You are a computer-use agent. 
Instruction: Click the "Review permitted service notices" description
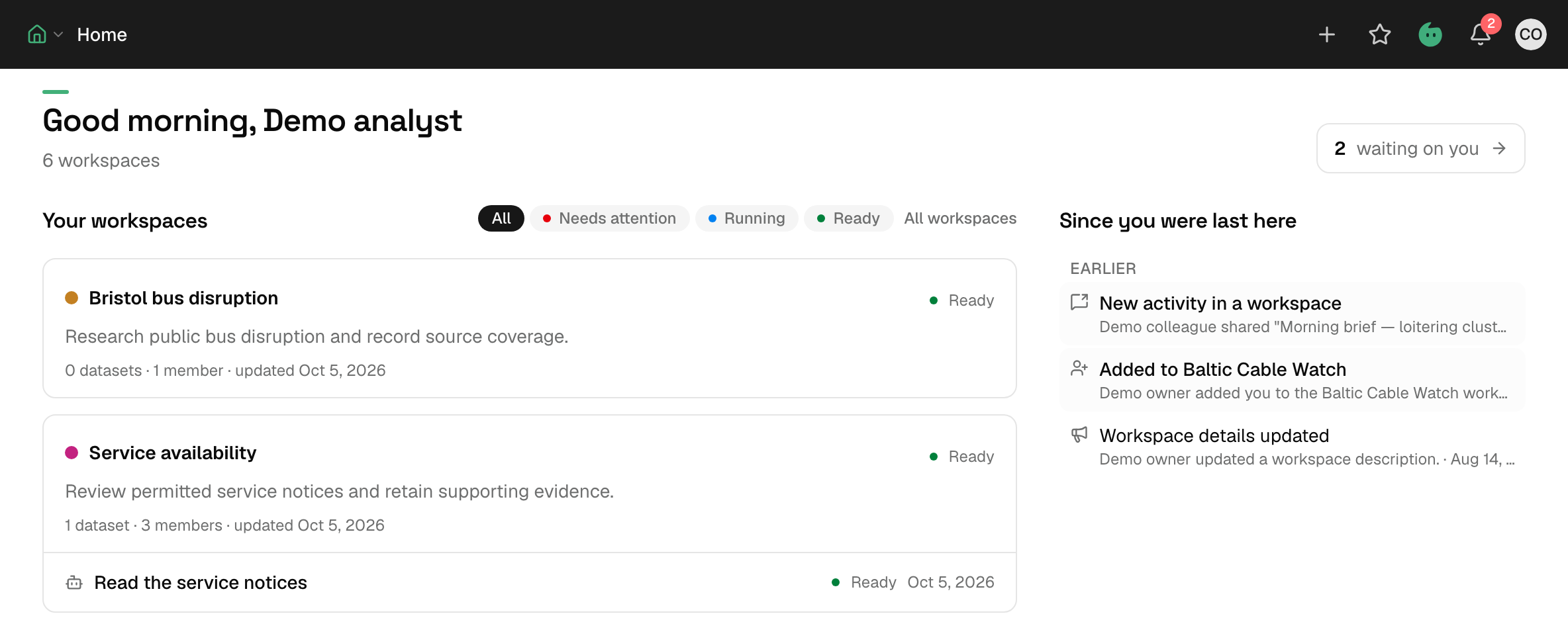[x=339, y=492]
